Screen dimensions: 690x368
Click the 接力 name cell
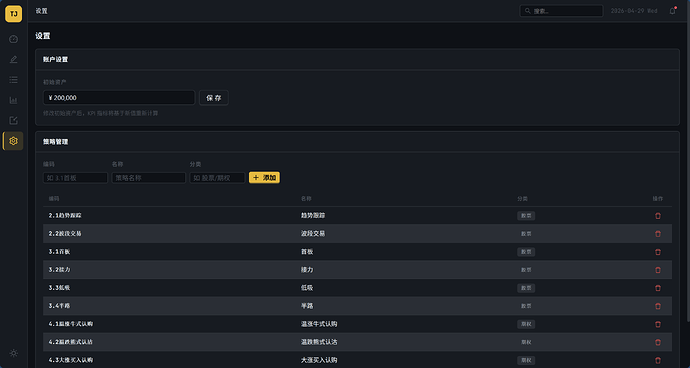click(x=307, y=270)
